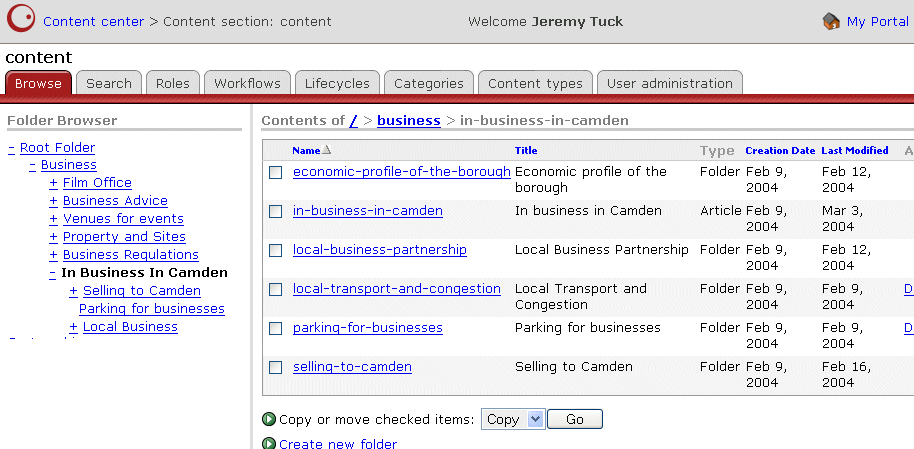Click the Create new folder link
This screenshot has height=449, width=914.
(338, 444)
